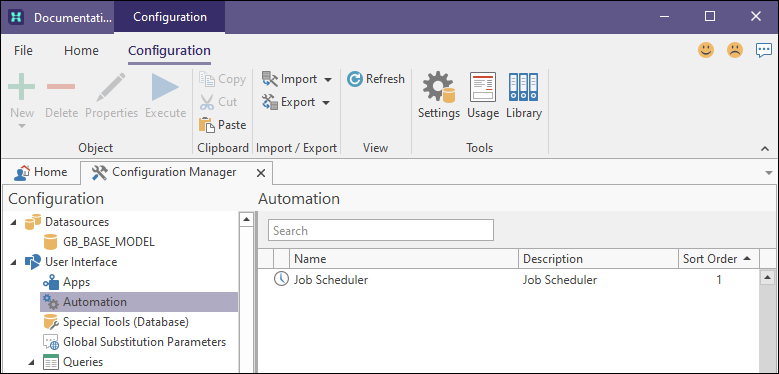Viewport: 779px width, 374px height.
Task: Collapse the ribbon with chevron
Action: click(x=764, y=149)
